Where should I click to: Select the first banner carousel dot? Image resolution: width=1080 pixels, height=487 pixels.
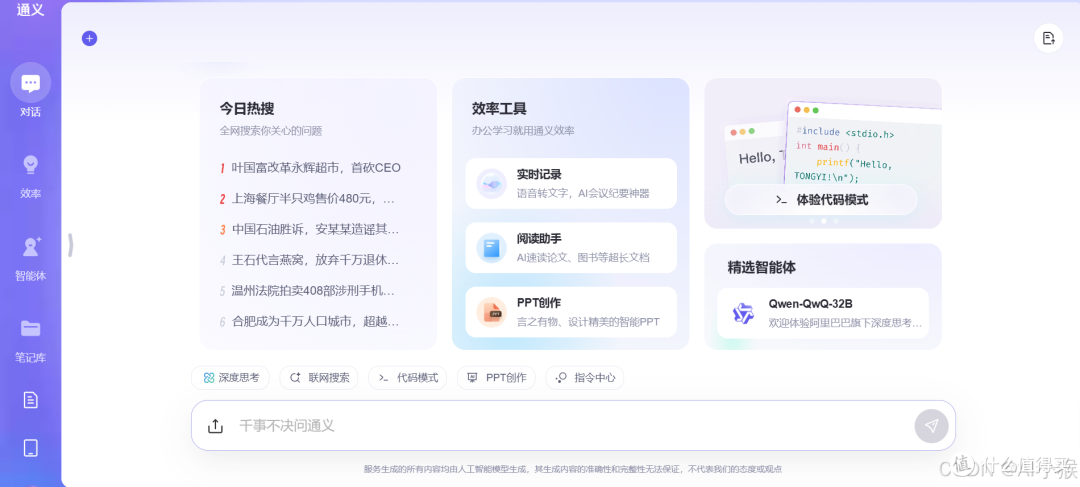[811, 221]
